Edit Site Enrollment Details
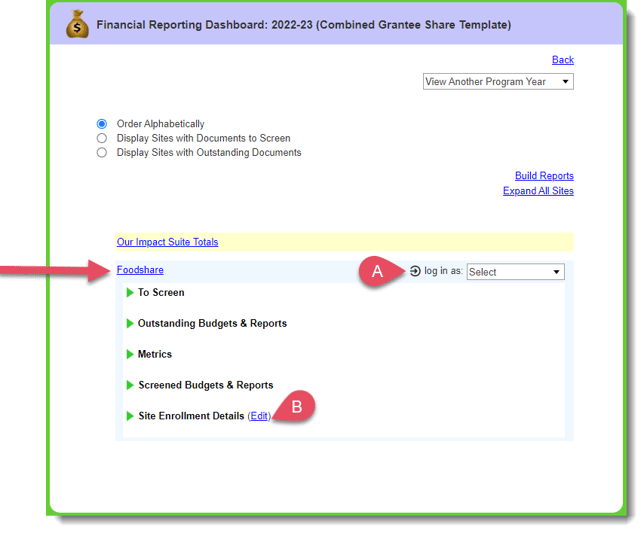644x533 pixels. coord(259,416)
